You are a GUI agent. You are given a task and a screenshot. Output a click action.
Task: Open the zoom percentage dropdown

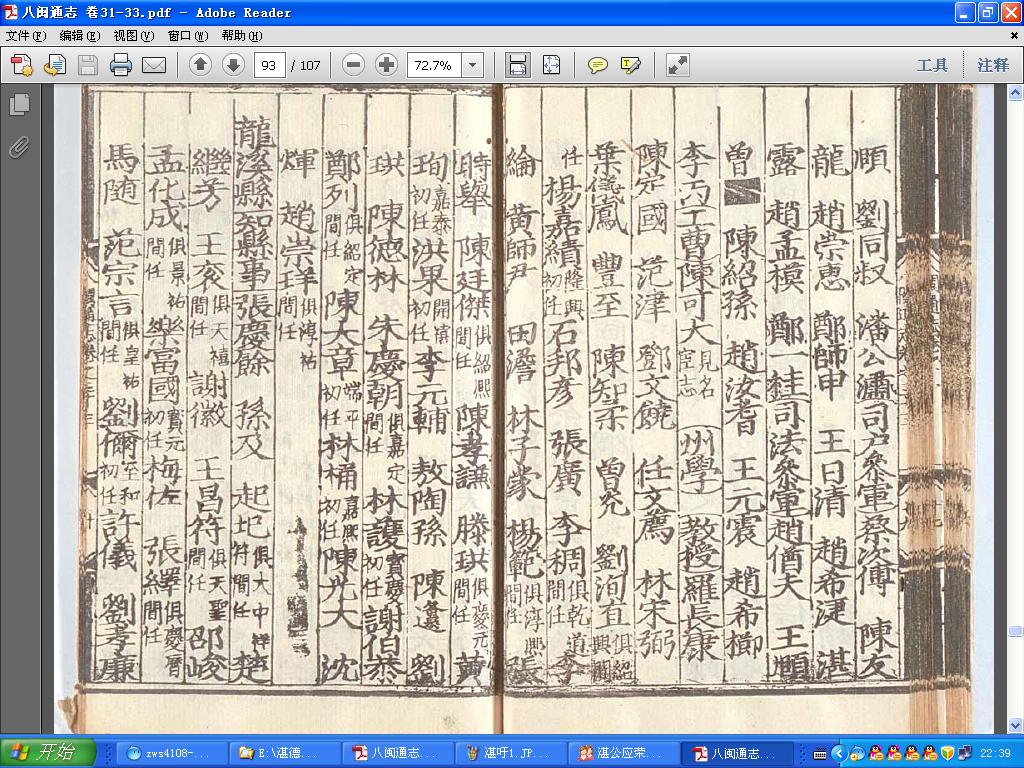pyautogui.click(x=472, y=65)
